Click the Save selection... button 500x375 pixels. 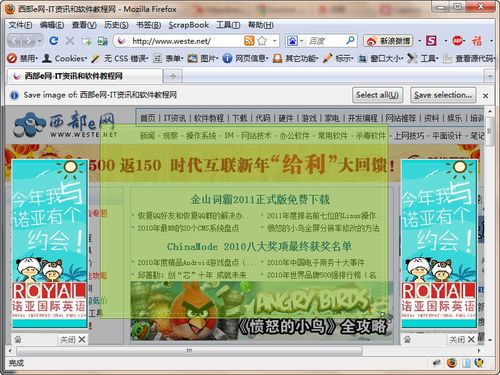[x=443, y=95]
